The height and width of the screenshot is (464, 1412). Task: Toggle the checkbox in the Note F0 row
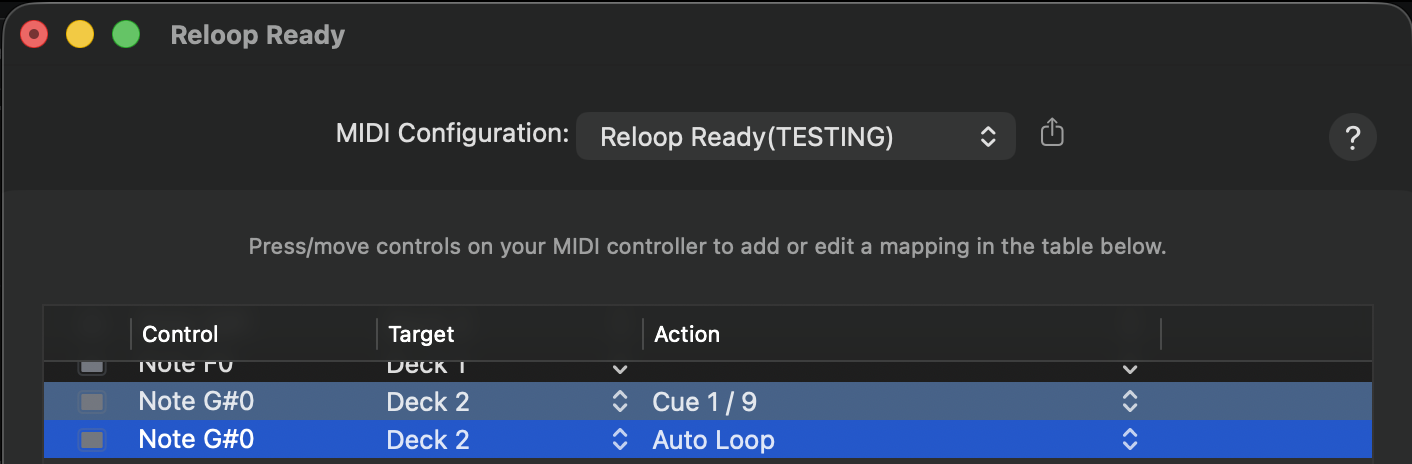[x=92, y=366]
